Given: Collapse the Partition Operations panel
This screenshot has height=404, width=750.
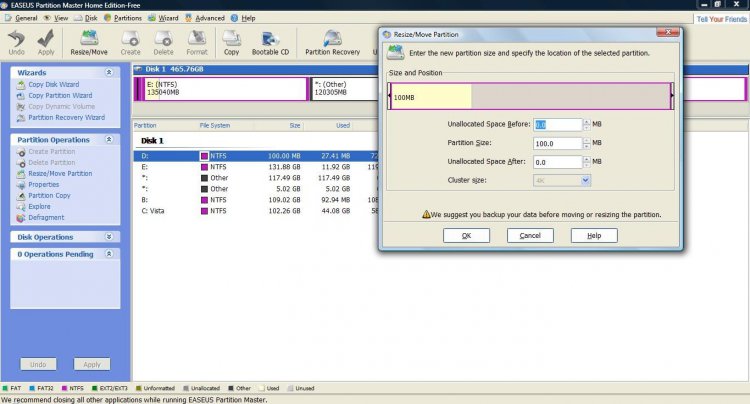Looking at the screenshot, I should [109, 139].
